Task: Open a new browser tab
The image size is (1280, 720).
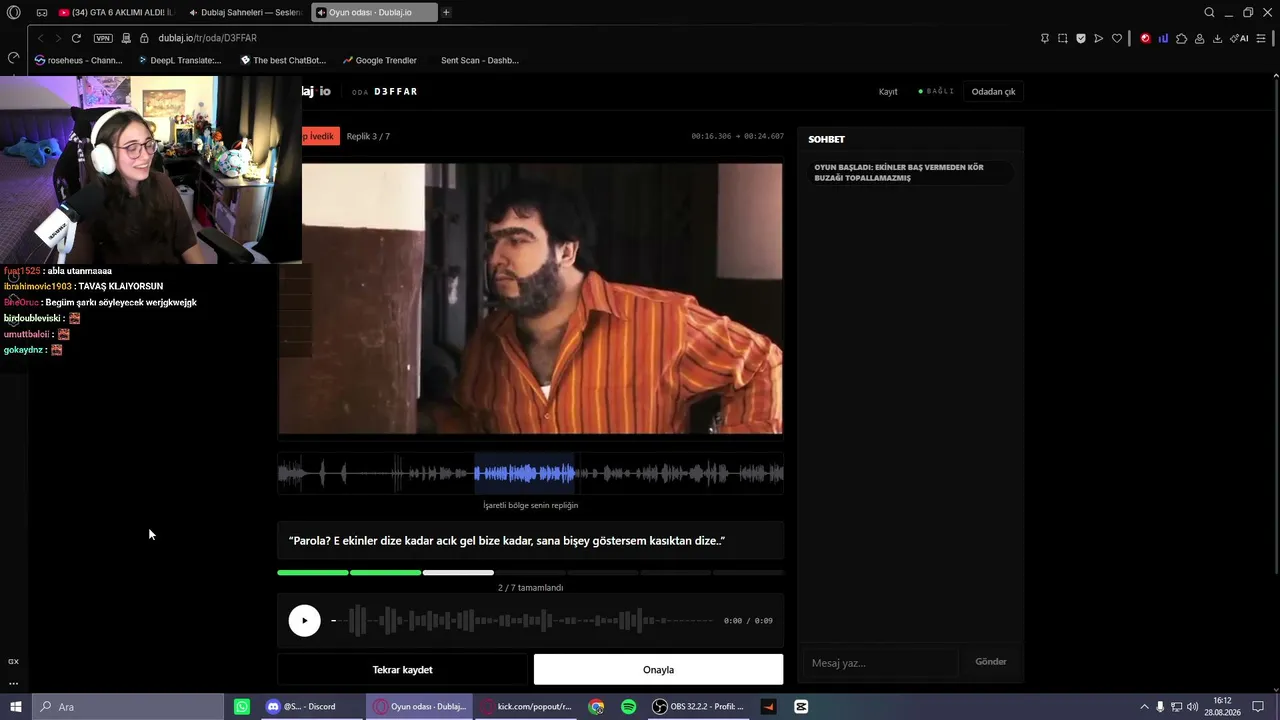Action: click(x=446, y=12)
